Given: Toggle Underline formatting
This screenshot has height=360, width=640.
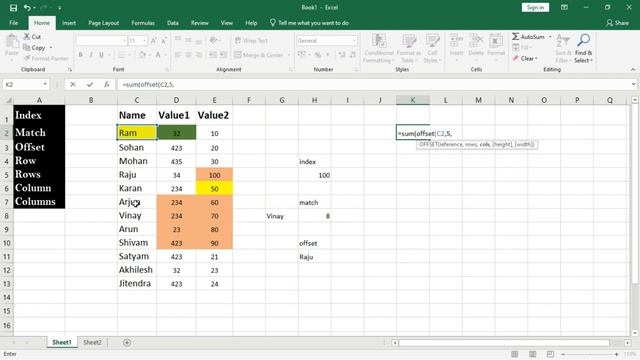Looking at the screenshot, I should (x=101, y=55).
